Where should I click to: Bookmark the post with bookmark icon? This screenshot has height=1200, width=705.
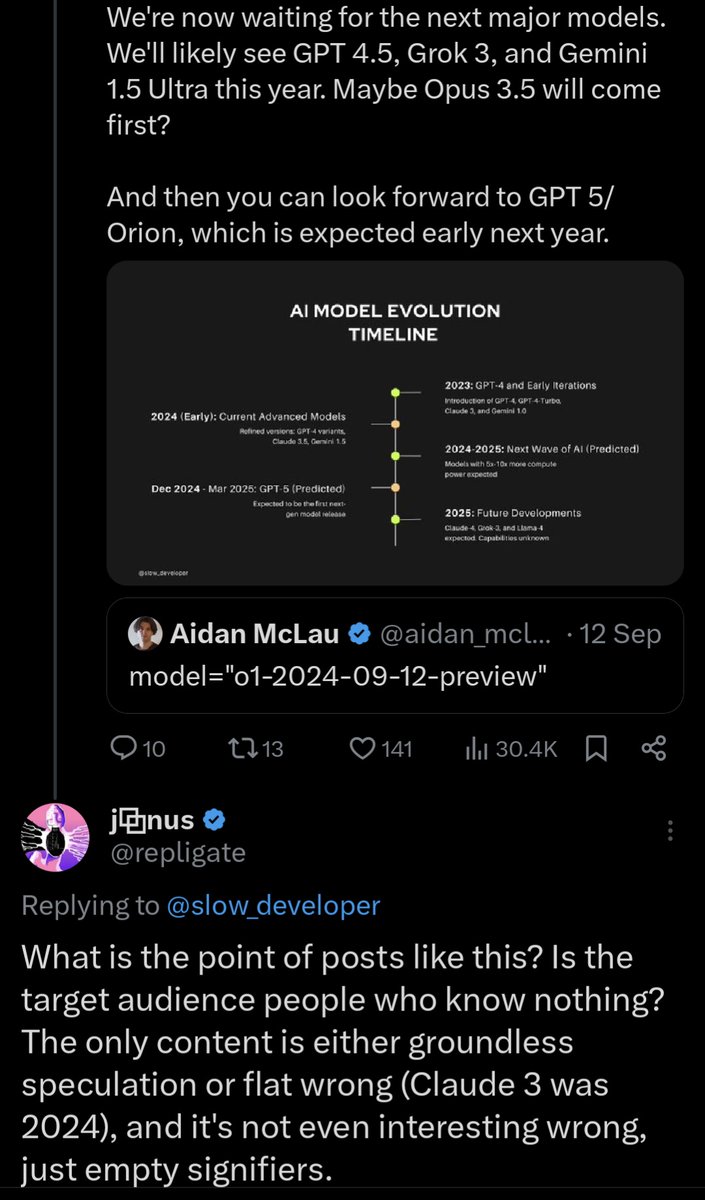595,748
